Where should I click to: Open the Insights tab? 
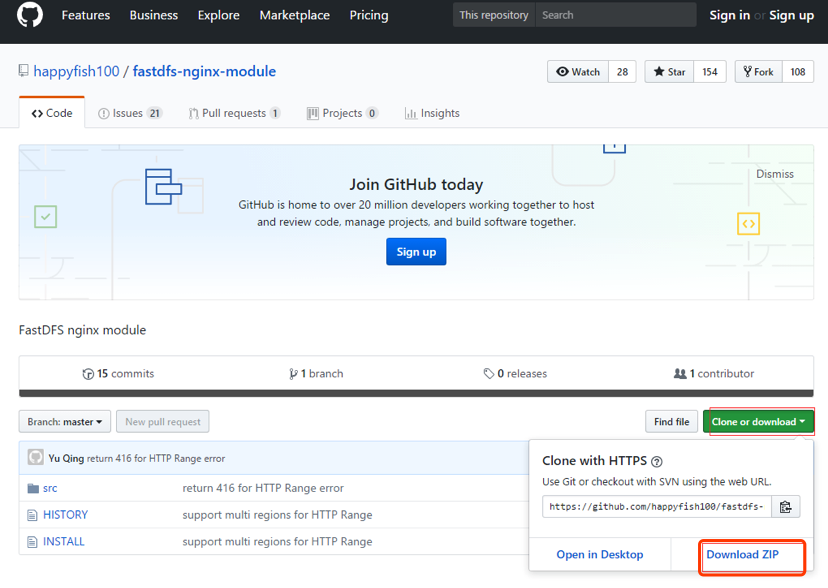coord(432,113)
